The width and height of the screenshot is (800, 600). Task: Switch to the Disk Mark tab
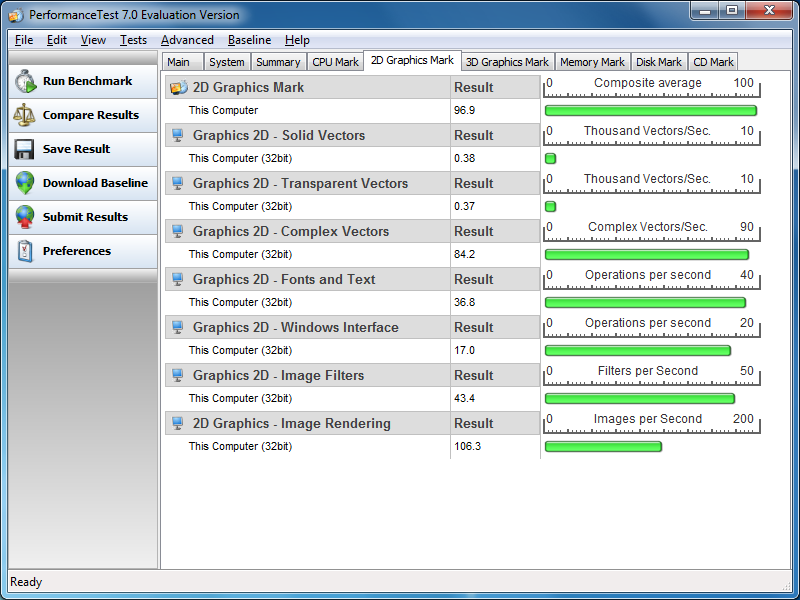click(x=659, y=62)
